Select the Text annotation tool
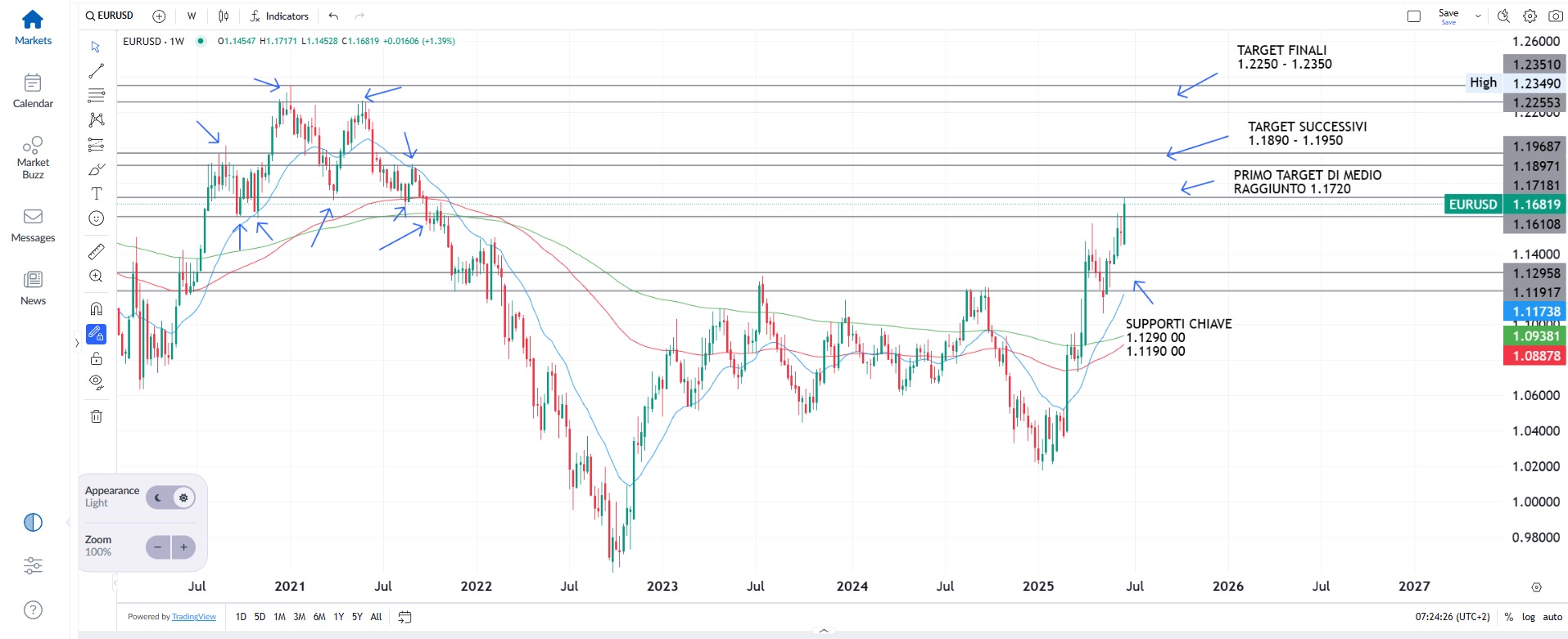The image size is (1568, 639). [x=96, y=194]
